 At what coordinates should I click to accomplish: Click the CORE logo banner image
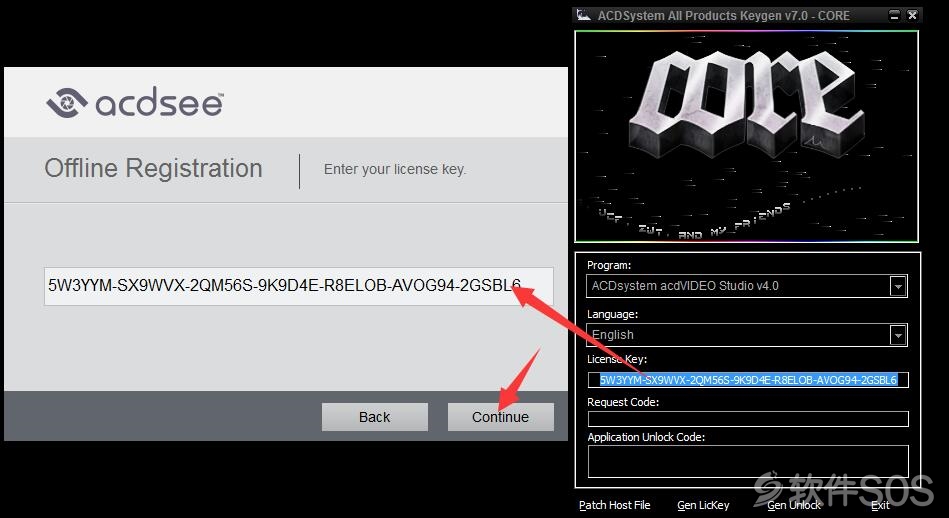pyautogui.click(x=746, y=136)
